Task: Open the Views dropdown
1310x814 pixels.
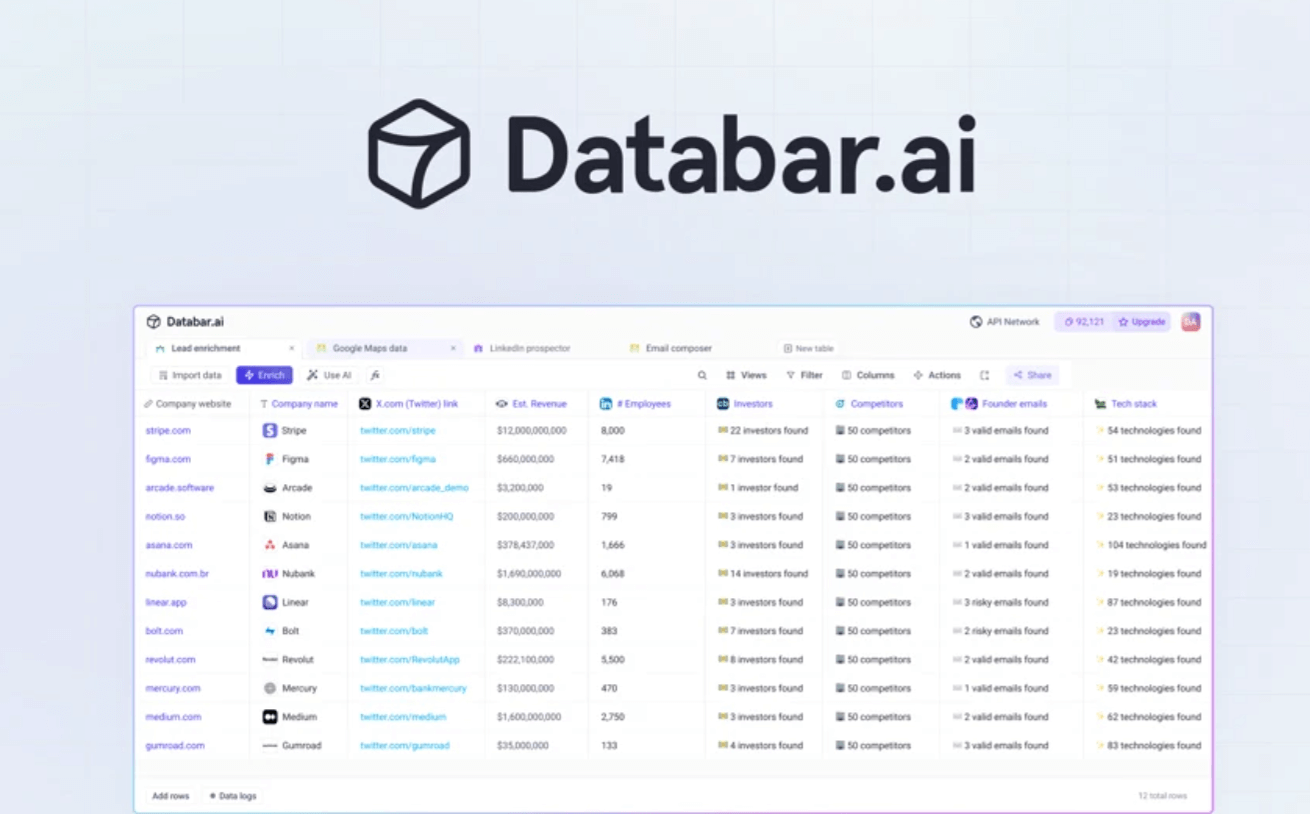Action: pos(746,375)
